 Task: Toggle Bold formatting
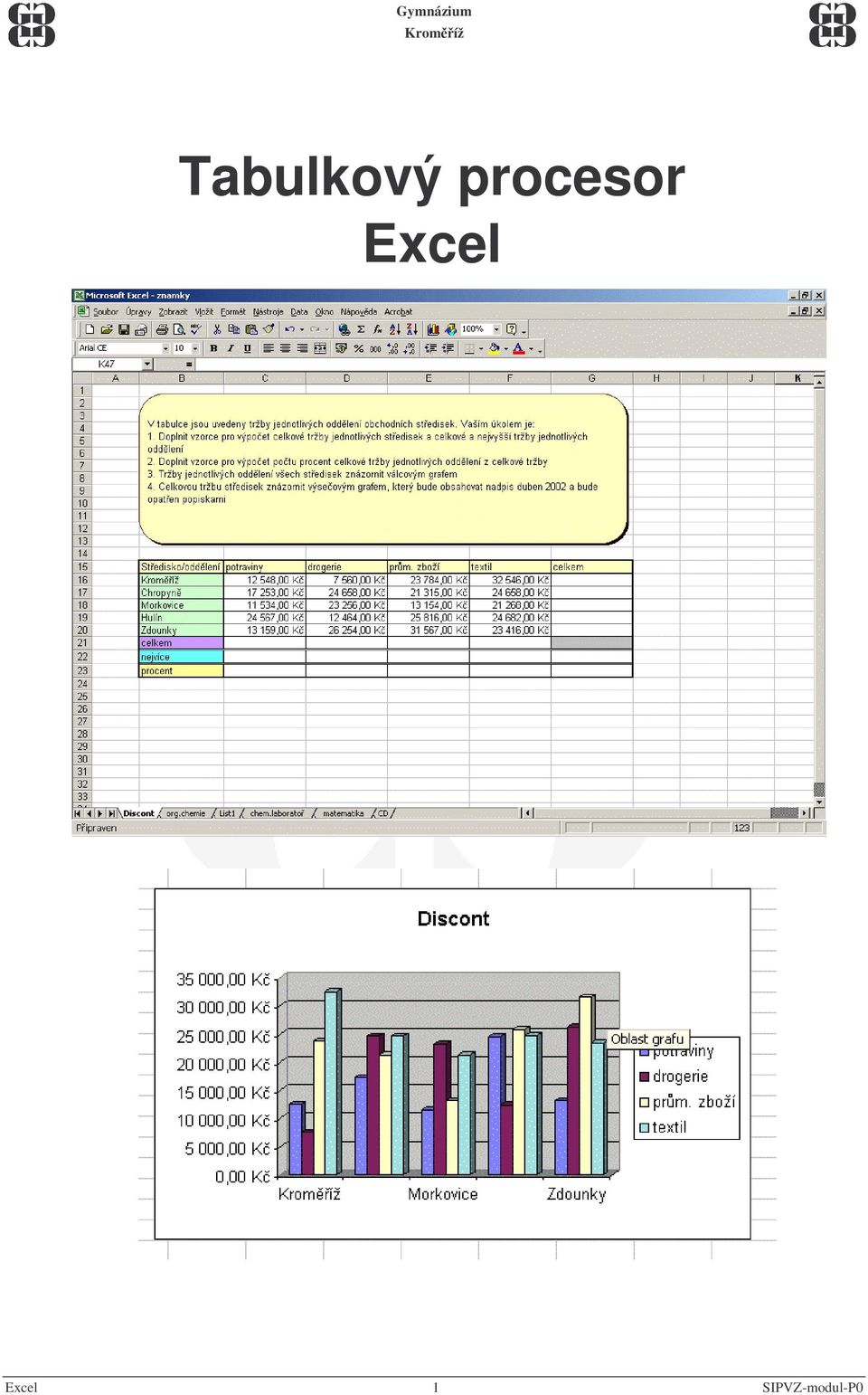point(213,348)
